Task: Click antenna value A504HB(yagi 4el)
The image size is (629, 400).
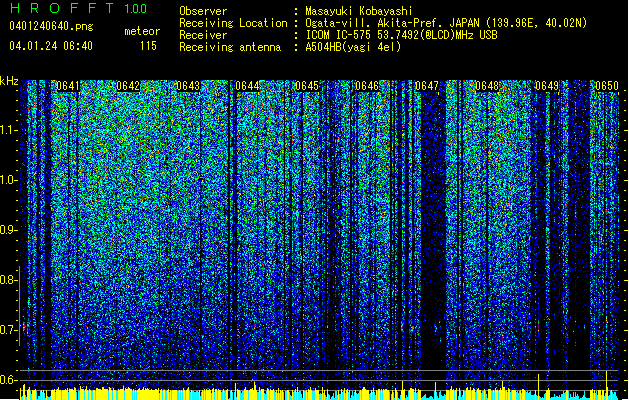Action: pos(353,47)
